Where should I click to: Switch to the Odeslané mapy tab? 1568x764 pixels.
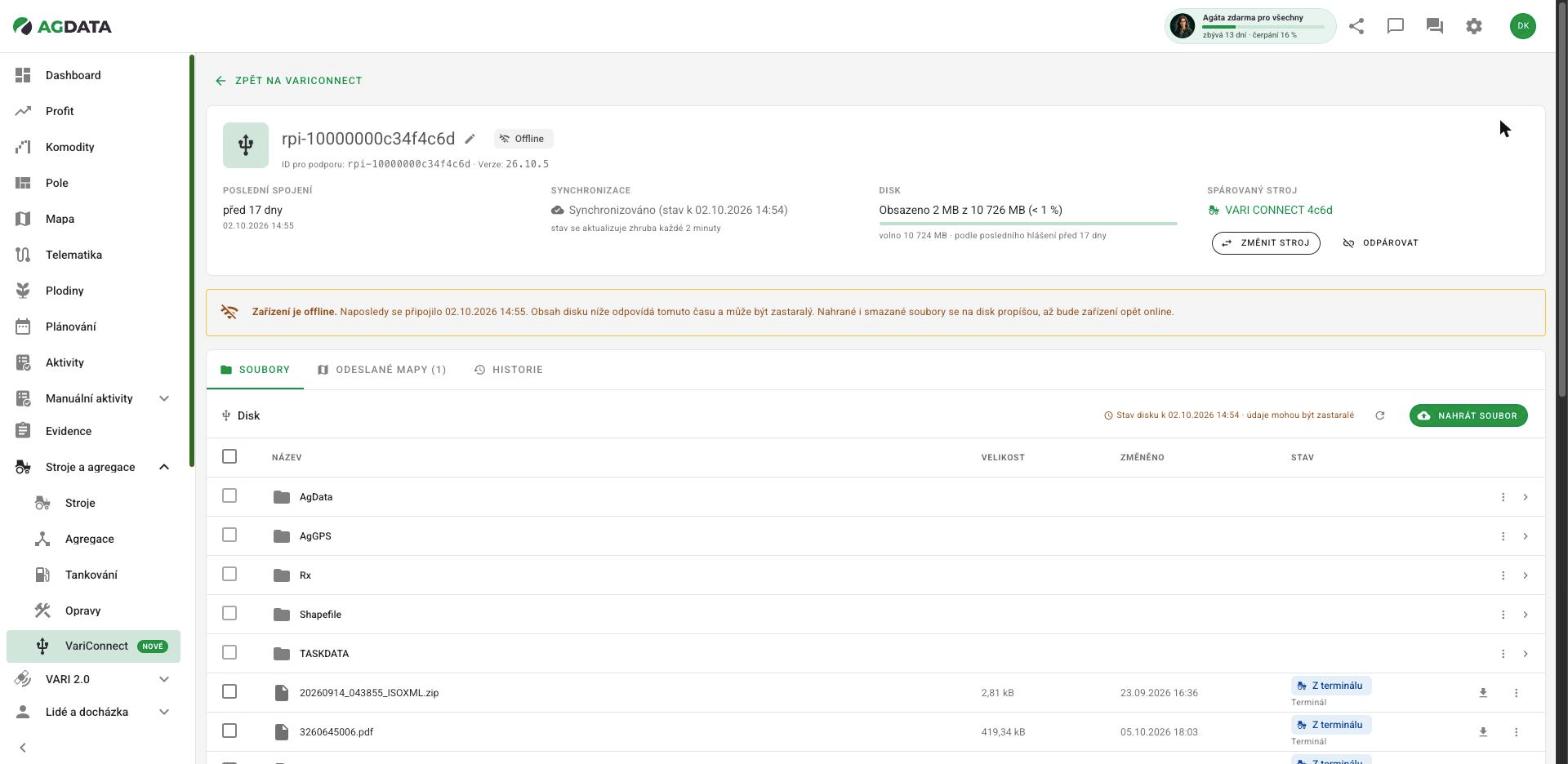pos(382,370)
